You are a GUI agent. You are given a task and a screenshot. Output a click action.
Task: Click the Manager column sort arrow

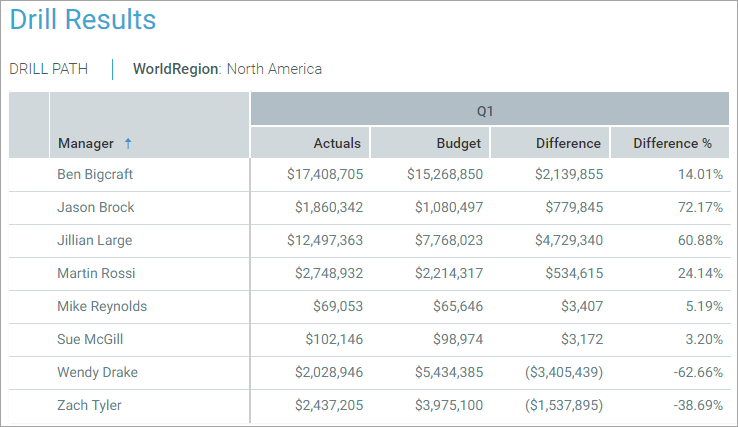click(128, 143)
